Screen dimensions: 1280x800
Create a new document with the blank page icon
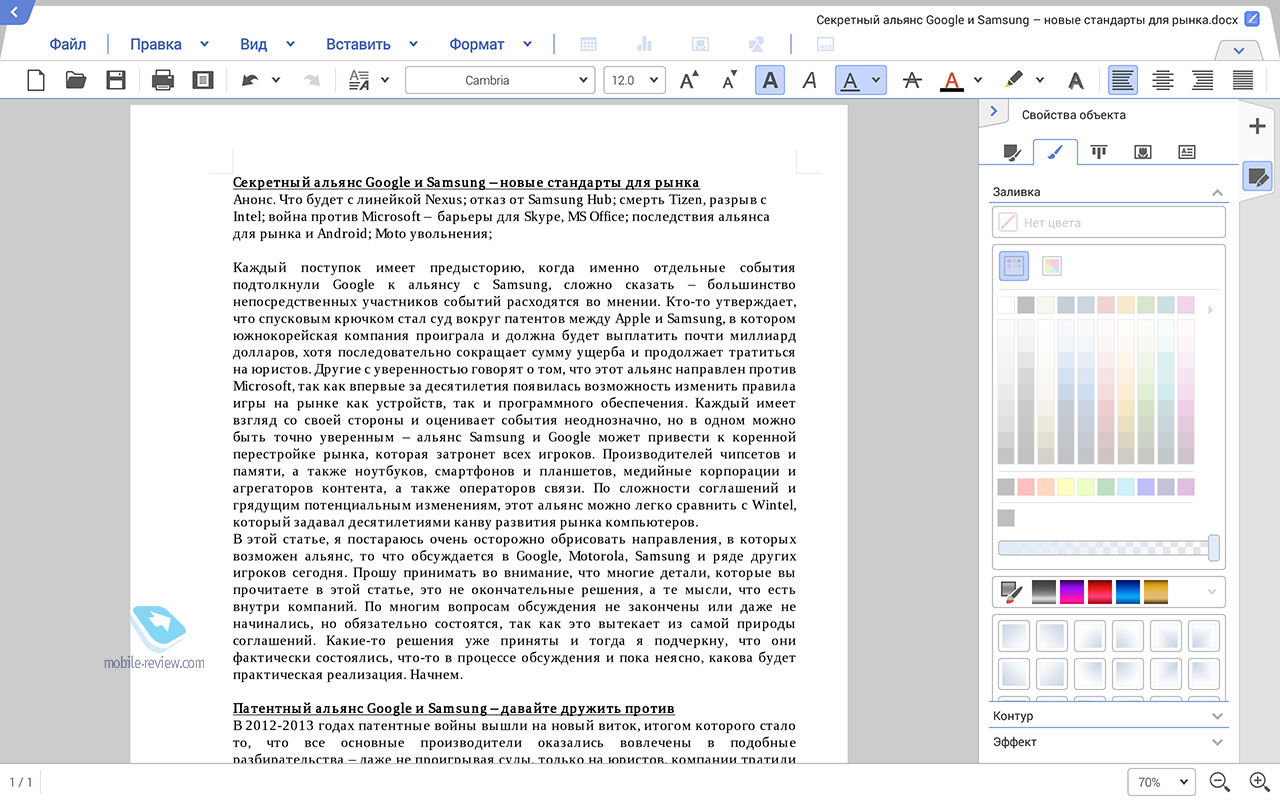(36, 80)
